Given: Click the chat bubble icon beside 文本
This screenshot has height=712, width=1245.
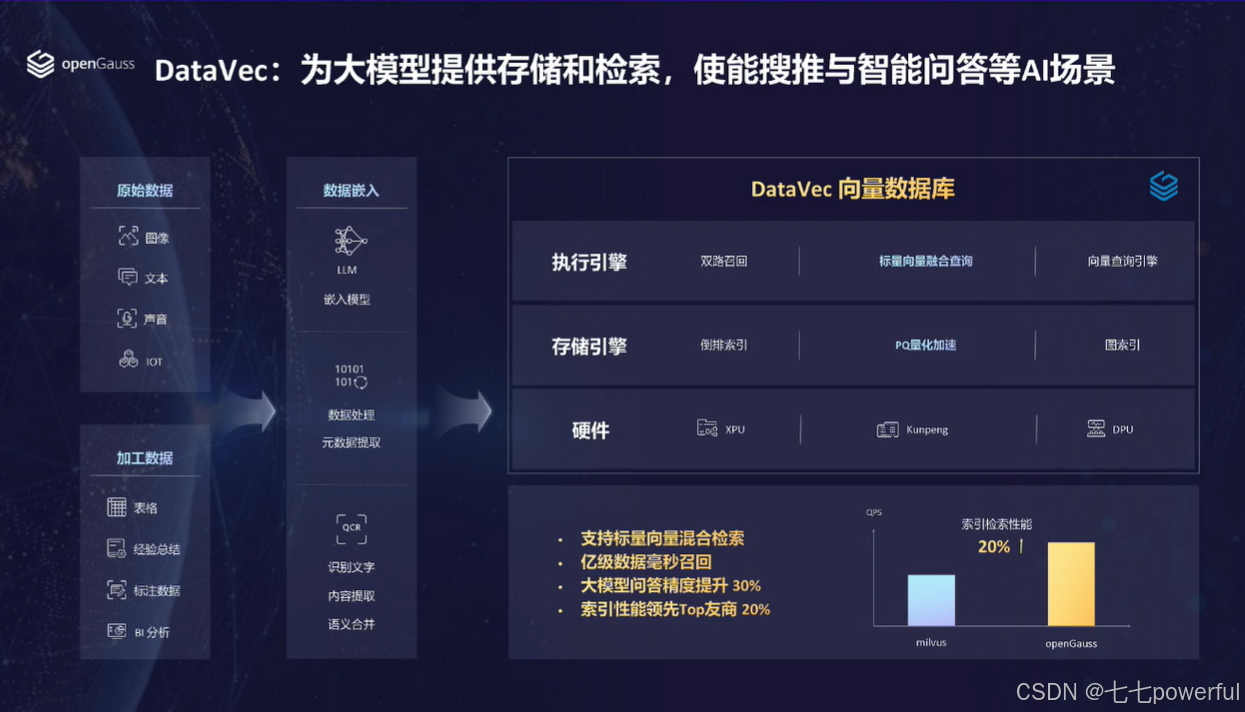Looking at the screenshot, I should point(128,277).
